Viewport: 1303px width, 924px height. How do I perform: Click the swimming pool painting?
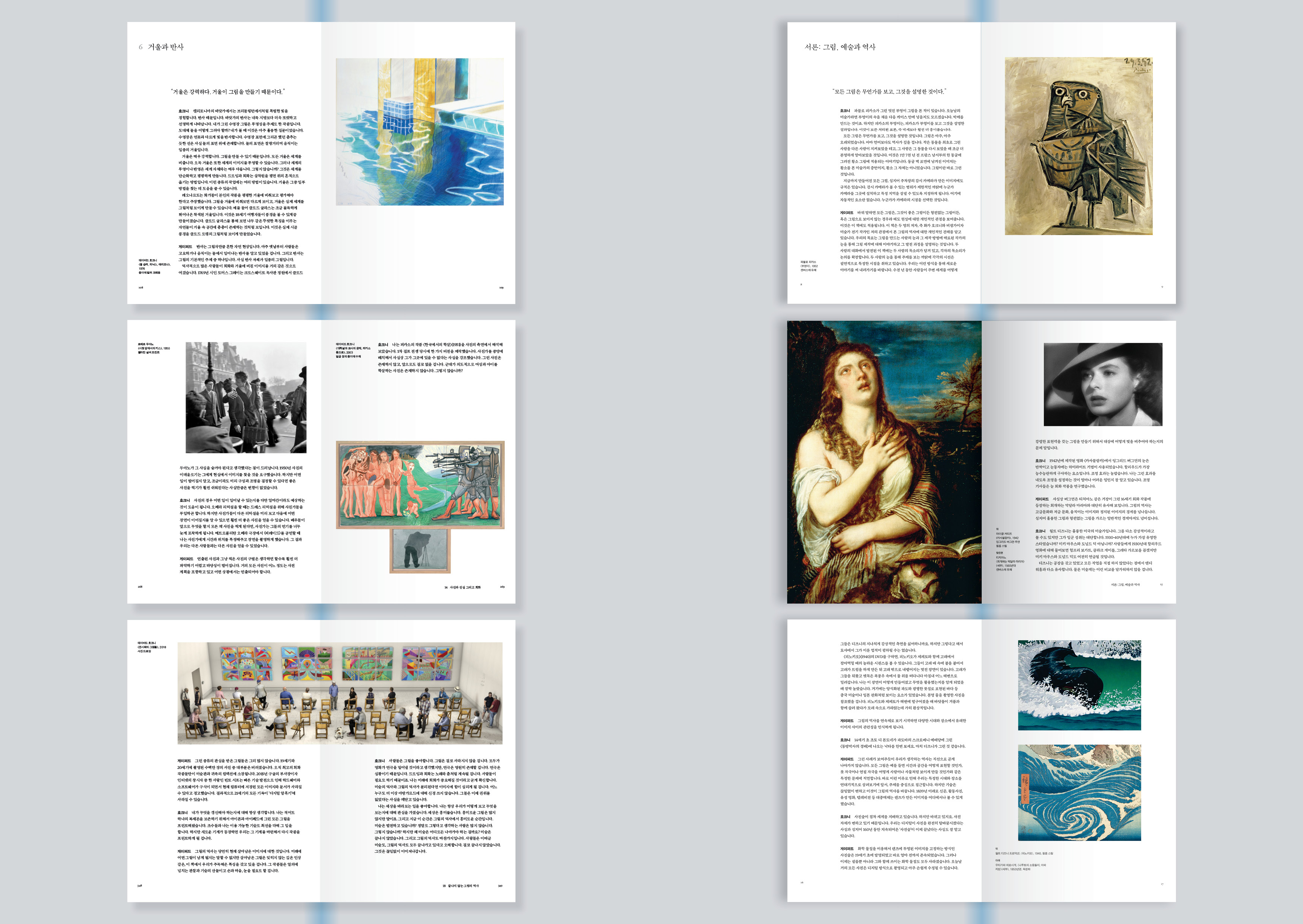(x=419, y=132)
